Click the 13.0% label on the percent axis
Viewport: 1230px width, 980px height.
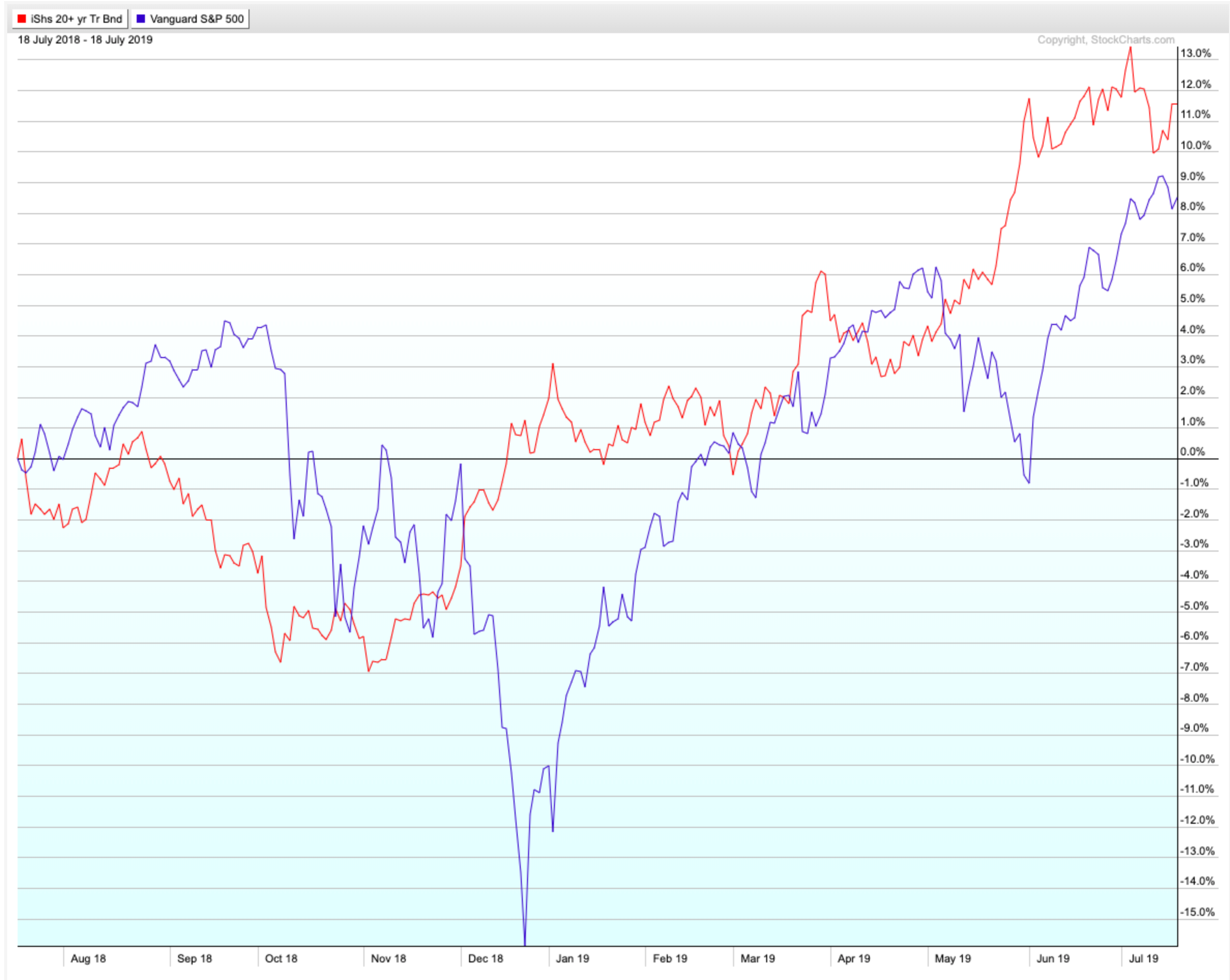click(1195, 53)
